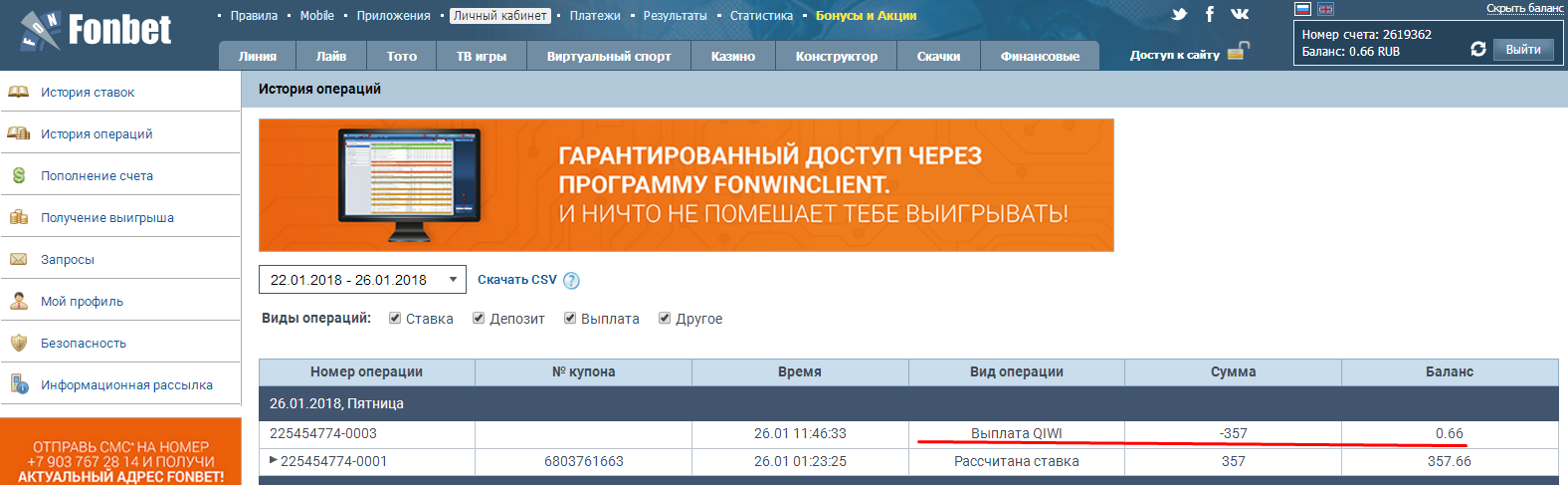Open Fonbet's Twitter page icon
Viewport: 1568px width, 485px height.
(x=1179, y=14)
